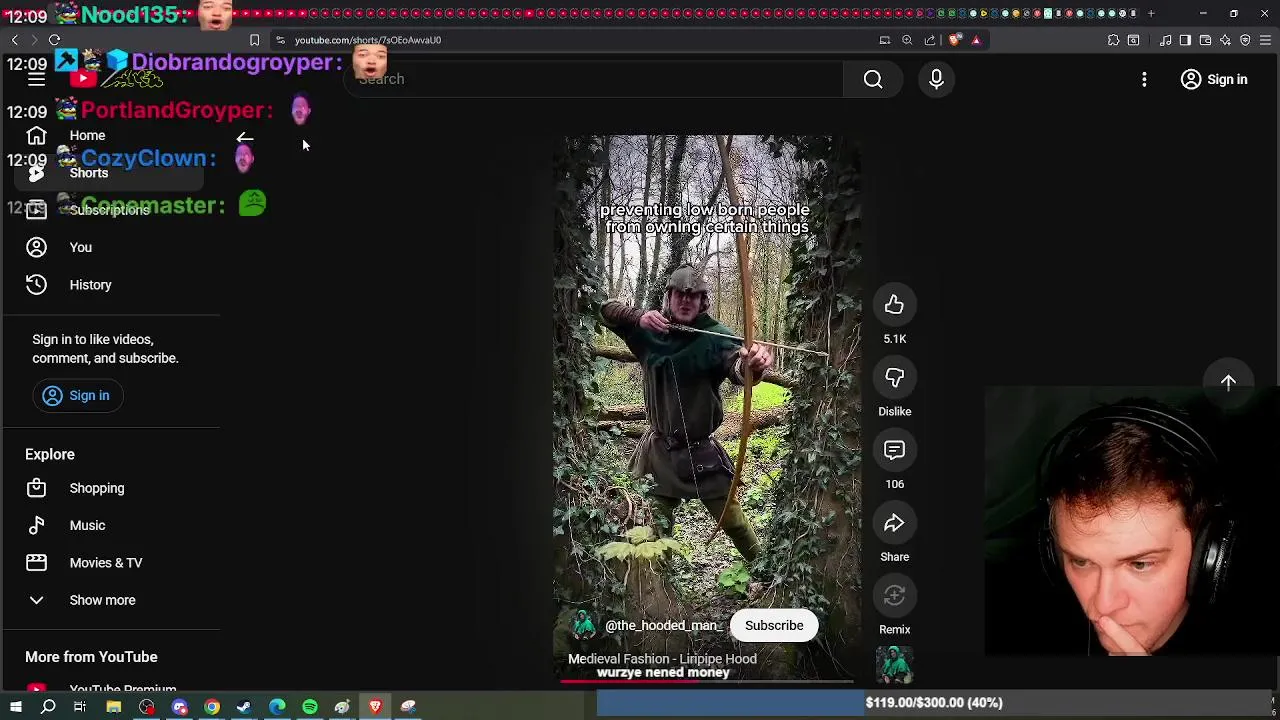The width and height of the screenshot is (1280, 720).
Task: Open the You section
Action: [110, 247]
